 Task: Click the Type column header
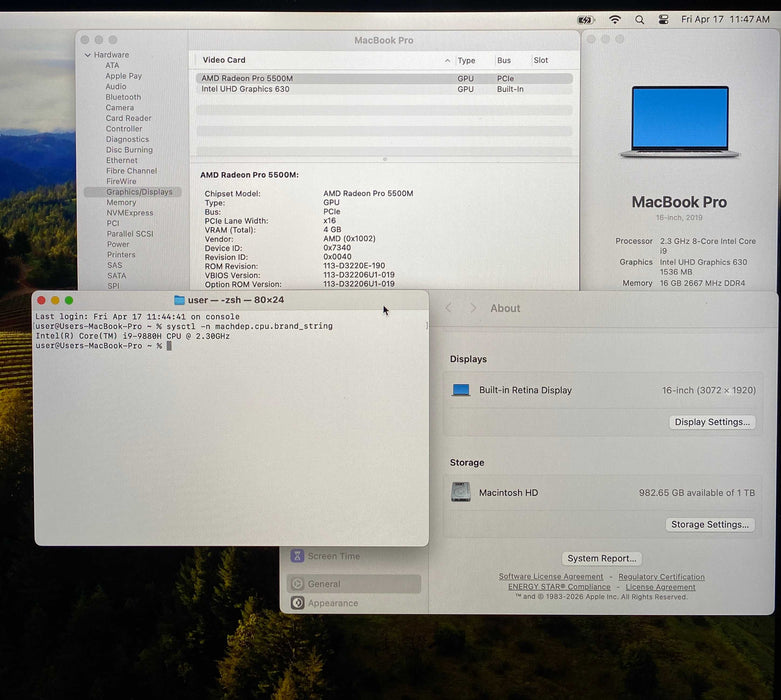coord(466,60)
